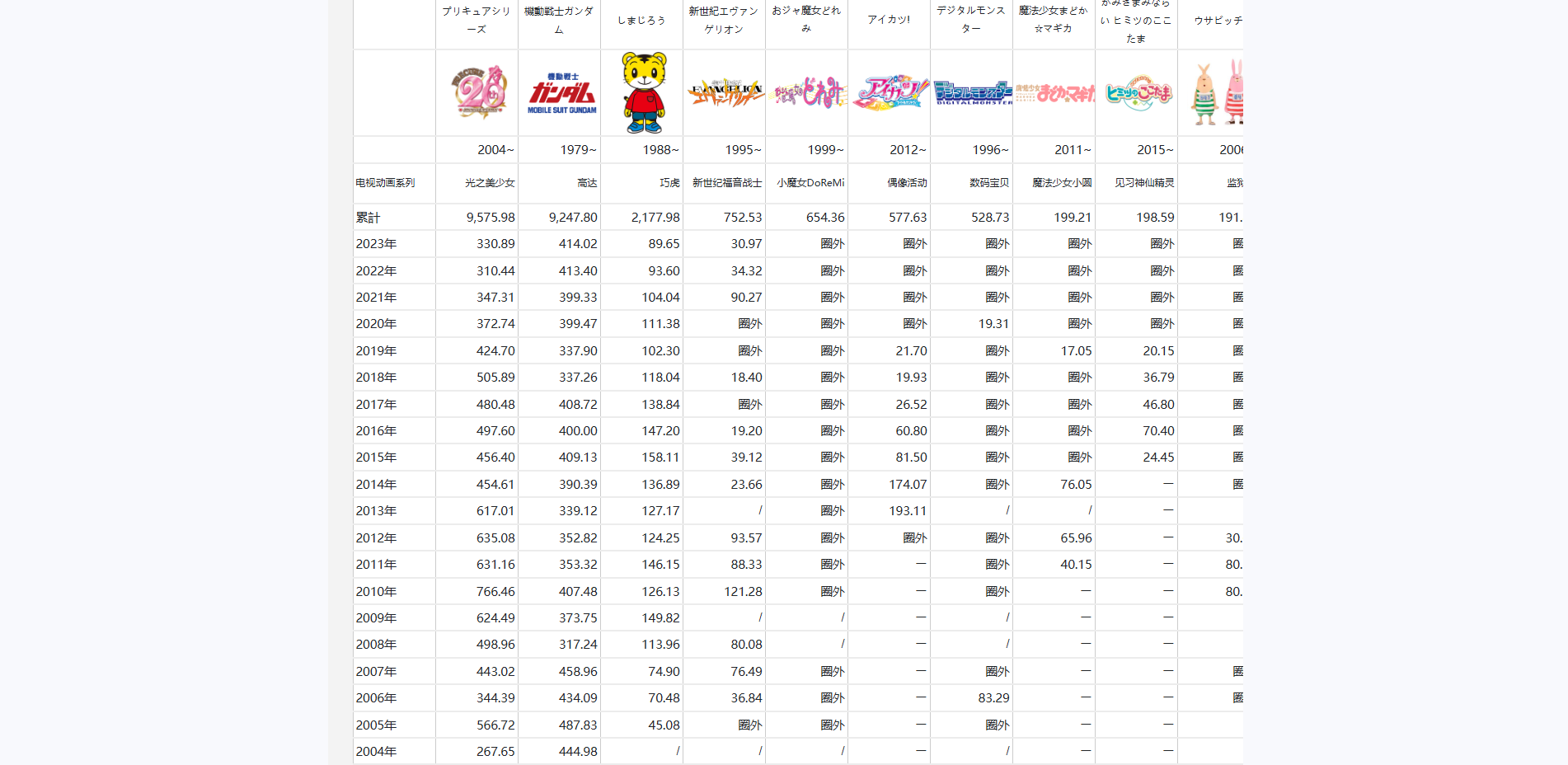Viewport: 1568px width, 765px height.
Task: Click the value 330.89 for 2023
Action: click(495, 243)
